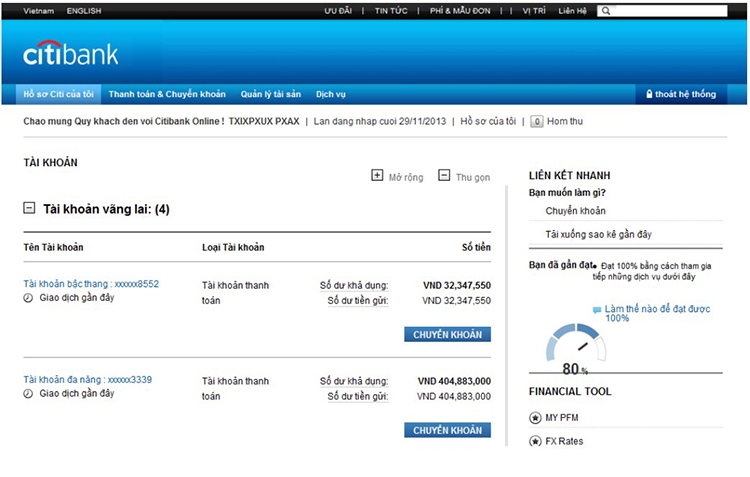This screenshot has width=750, height=477.
Task: Click the star icon beside FX Rates
Action: click(535, 441)
